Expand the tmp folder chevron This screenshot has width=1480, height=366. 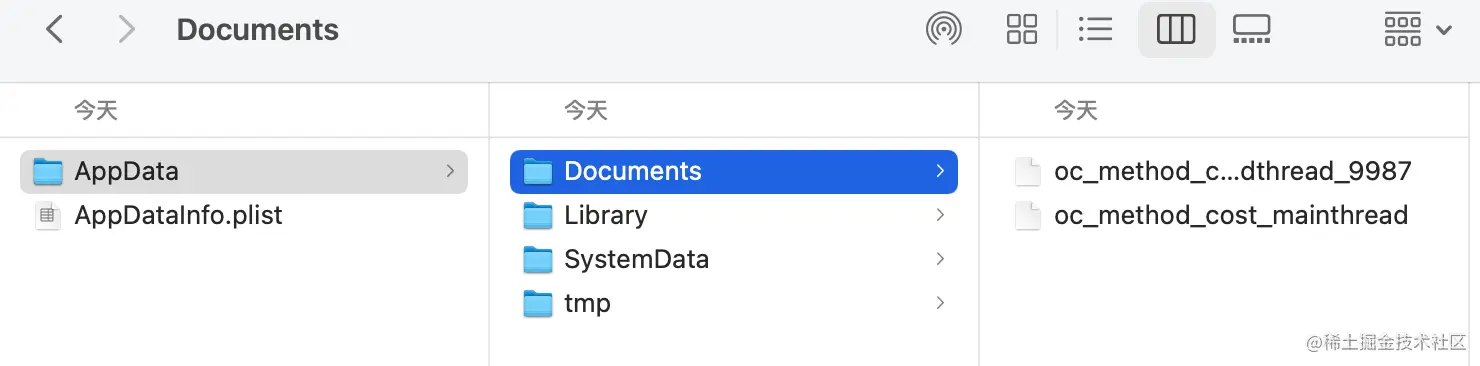(x=940, y=303)
